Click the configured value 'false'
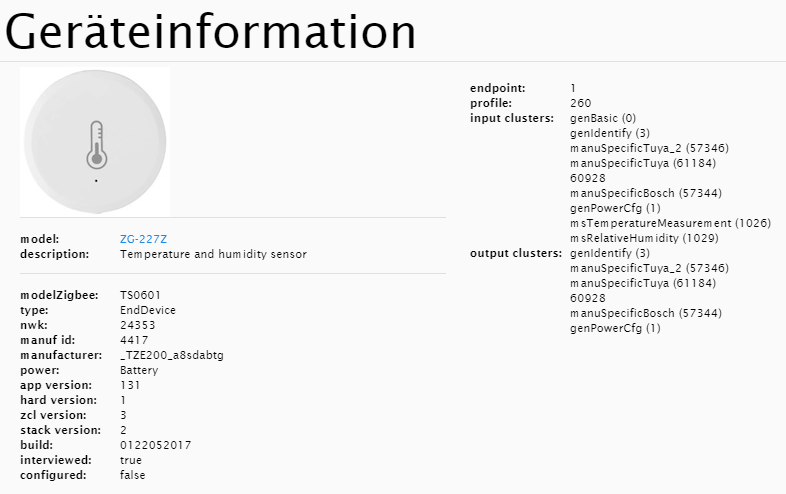 point(133,475)
